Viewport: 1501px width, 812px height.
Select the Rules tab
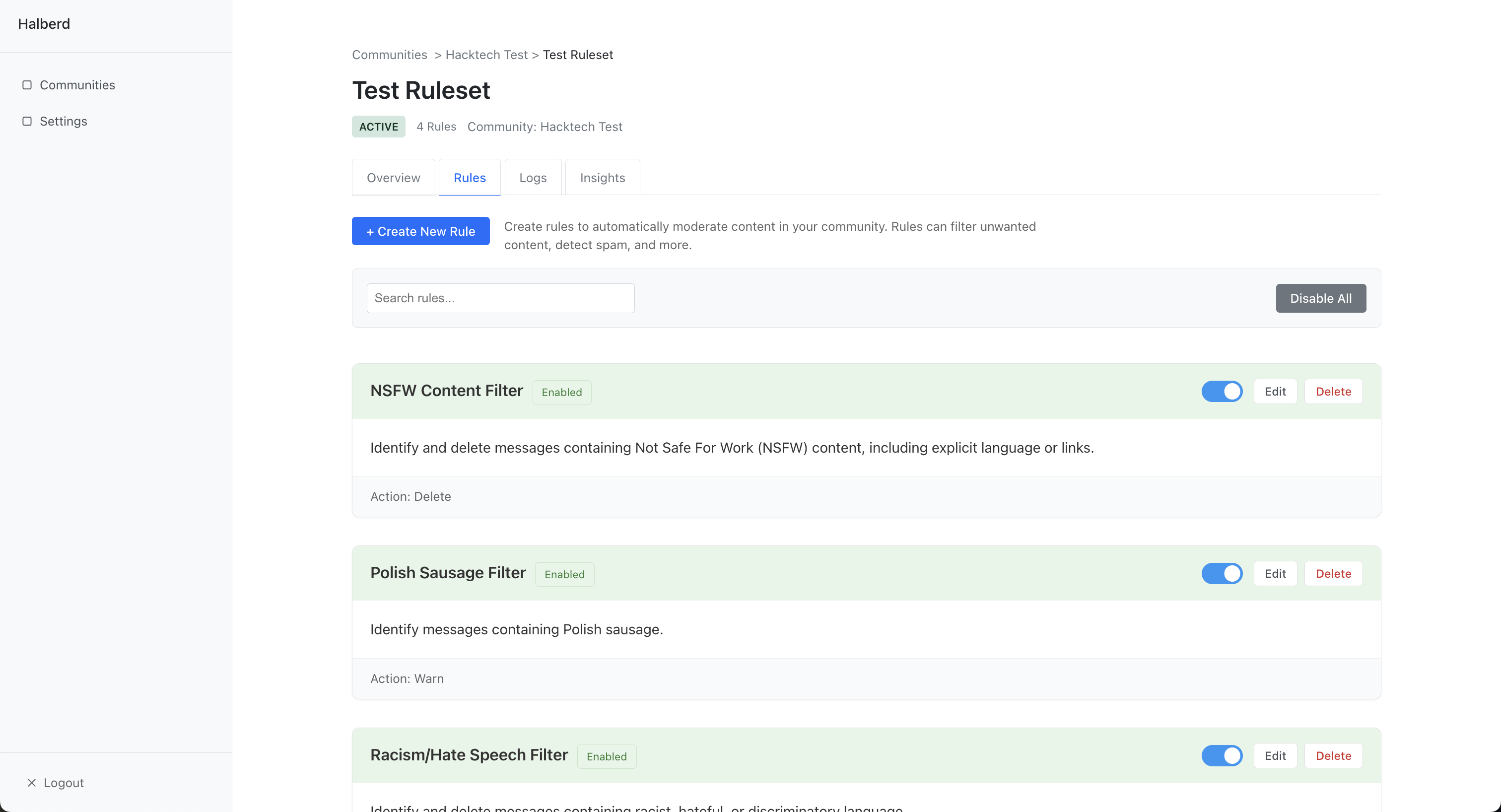469,178
